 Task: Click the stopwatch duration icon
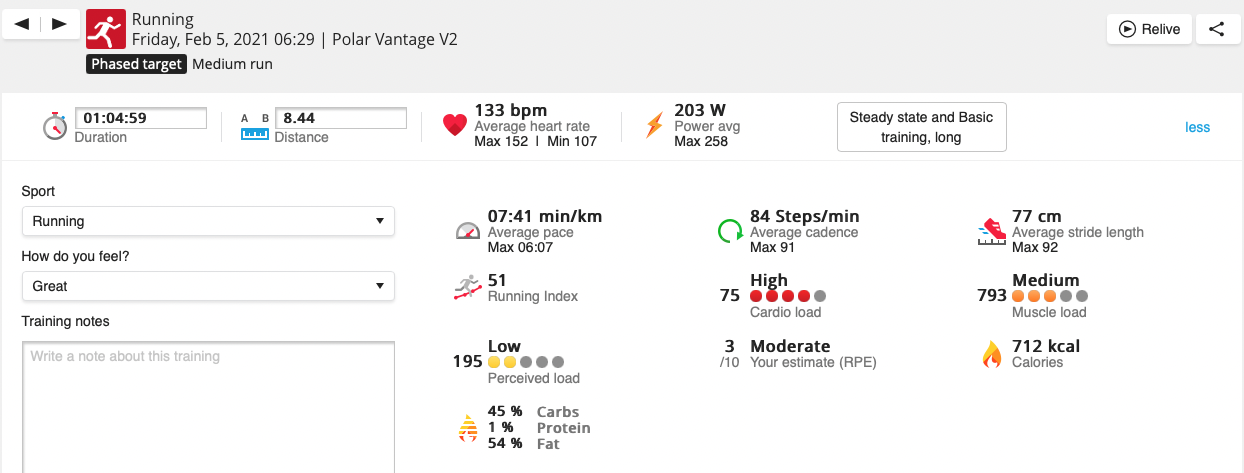coord(54,126)
